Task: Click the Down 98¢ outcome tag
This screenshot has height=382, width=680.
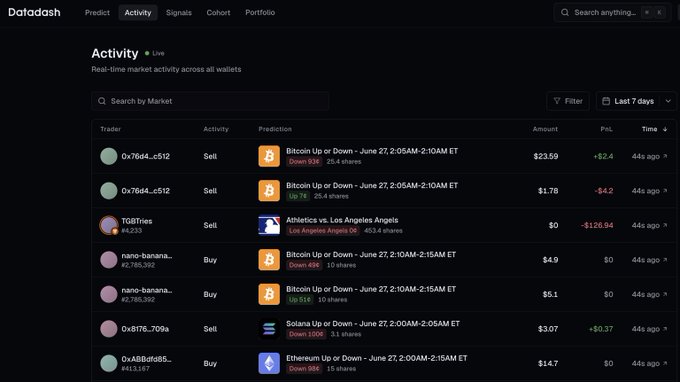Action: click(x=304, y=369)
